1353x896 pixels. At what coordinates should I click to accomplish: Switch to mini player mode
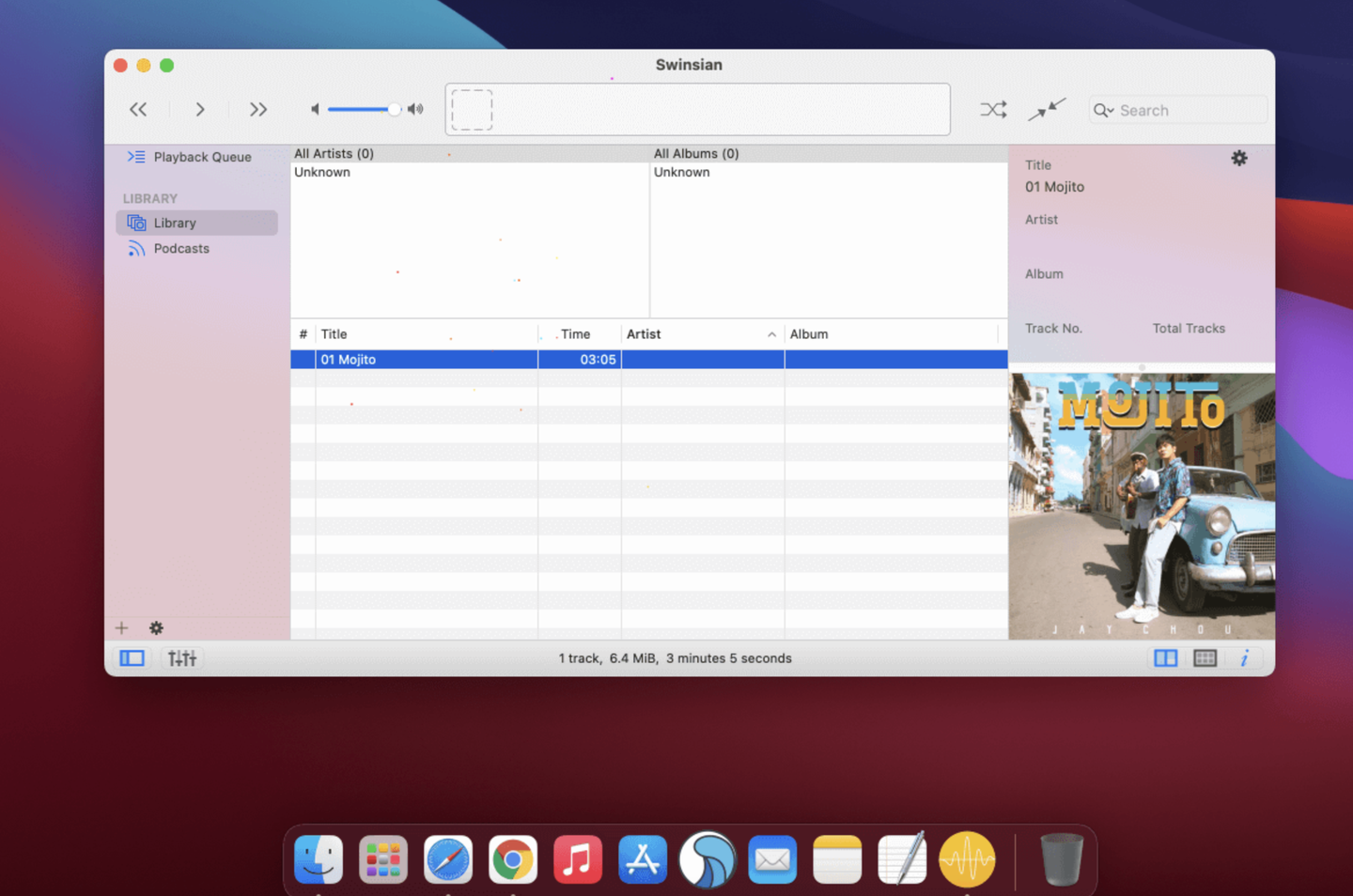tap(1047, 109)
